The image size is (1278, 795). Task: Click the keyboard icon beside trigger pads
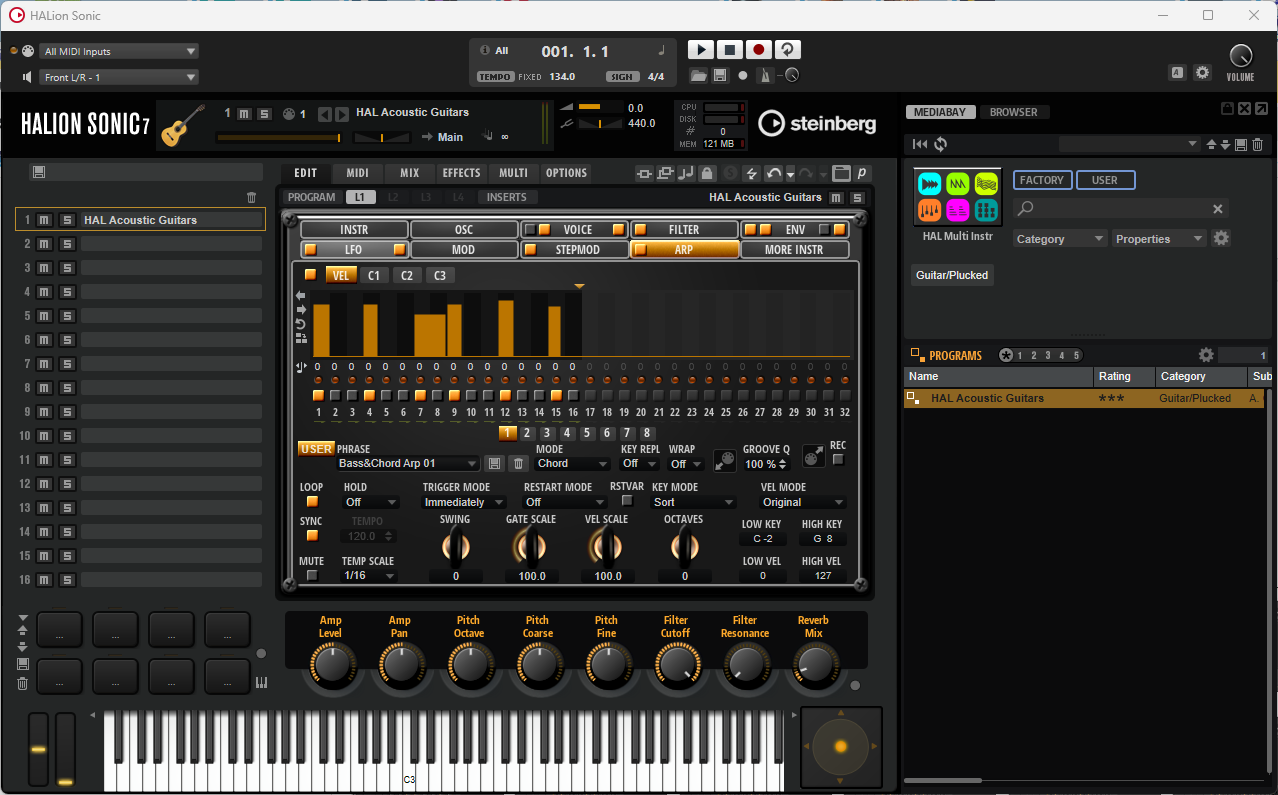(x=262, y=683)
